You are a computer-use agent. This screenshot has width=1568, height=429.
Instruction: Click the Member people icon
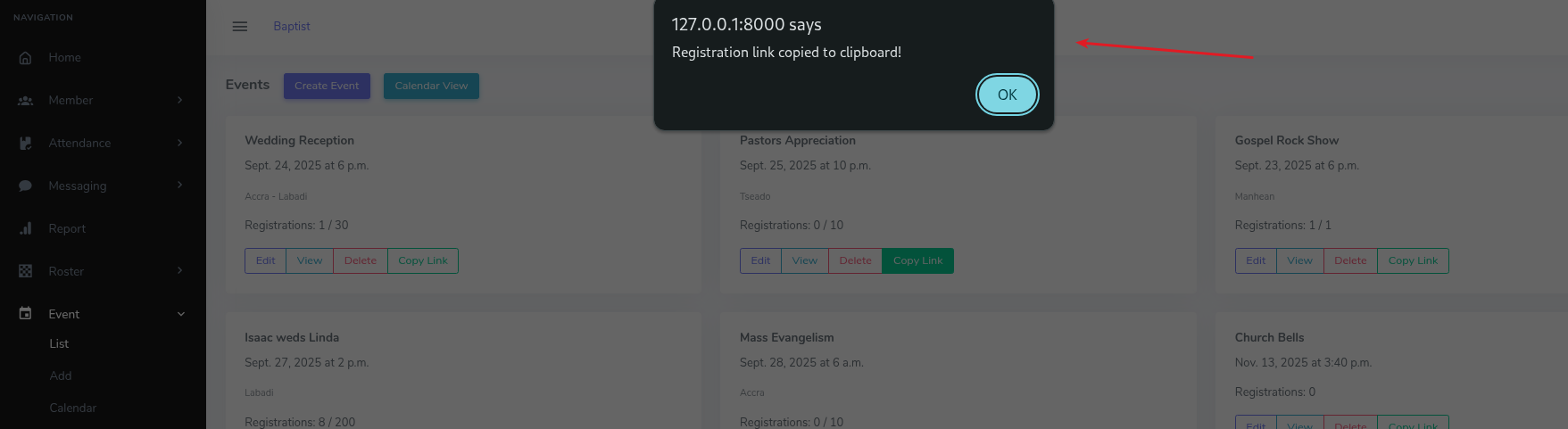[x=25, y=101]
